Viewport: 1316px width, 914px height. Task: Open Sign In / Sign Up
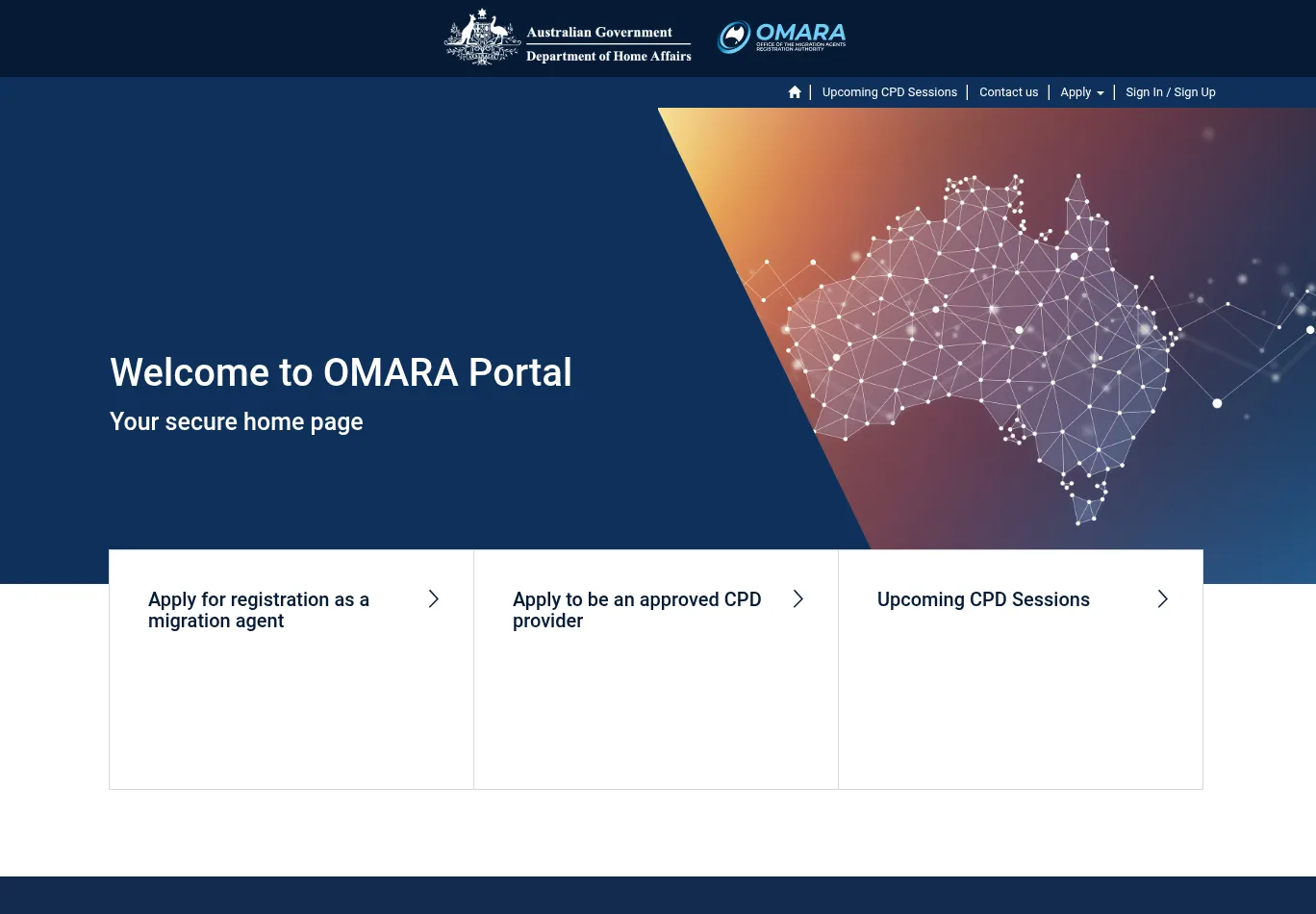1170,92
